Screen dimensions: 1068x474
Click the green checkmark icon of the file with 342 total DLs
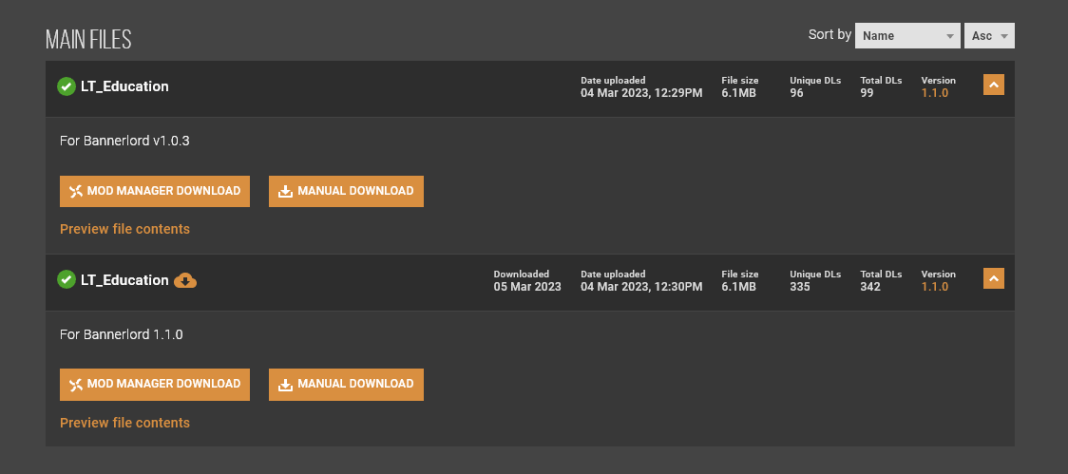(x=66, y=279)
